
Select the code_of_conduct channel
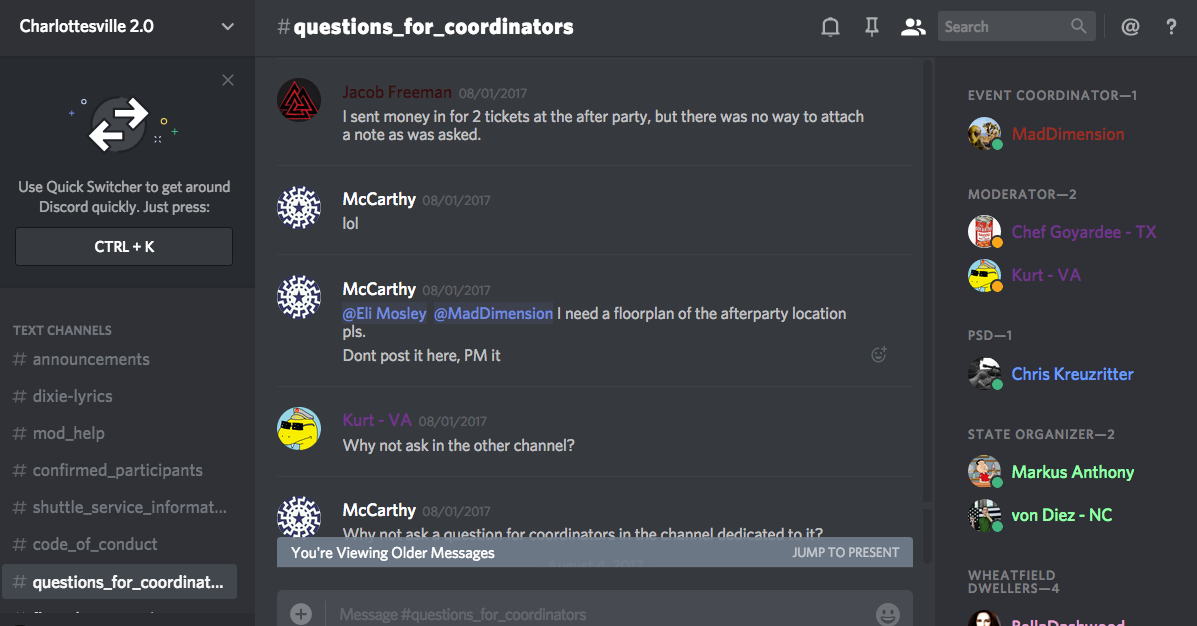(x=95, y=544)
